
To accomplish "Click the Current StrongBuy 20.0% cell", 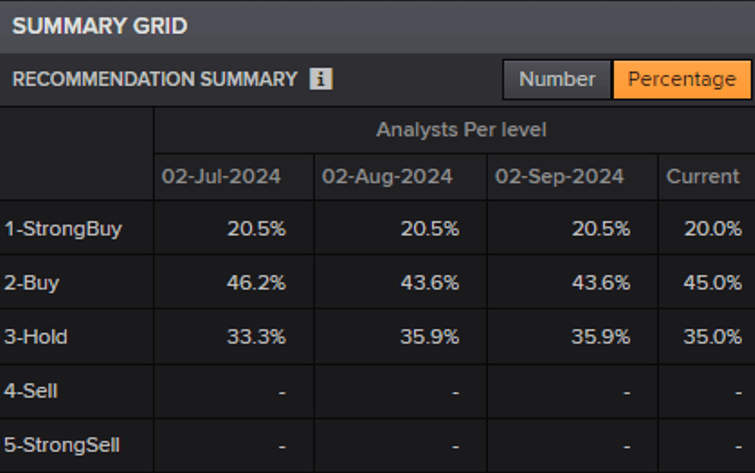I will [x=713, y=228].
